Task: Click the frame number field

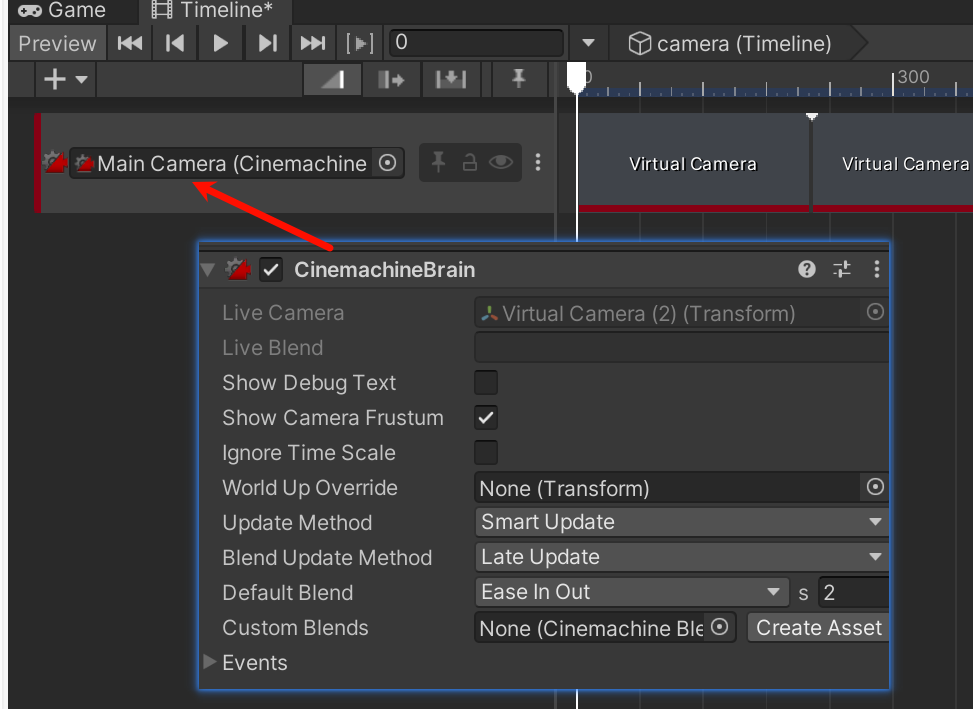Action: click(x=476, y=43)
